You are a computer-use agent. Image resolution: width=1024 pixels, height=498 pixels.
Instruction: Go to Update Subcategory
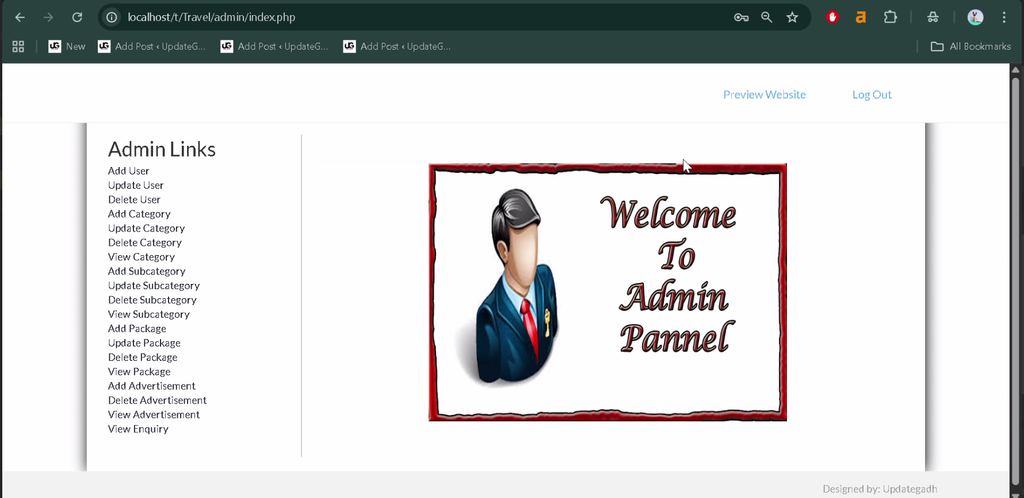[154, 286]
